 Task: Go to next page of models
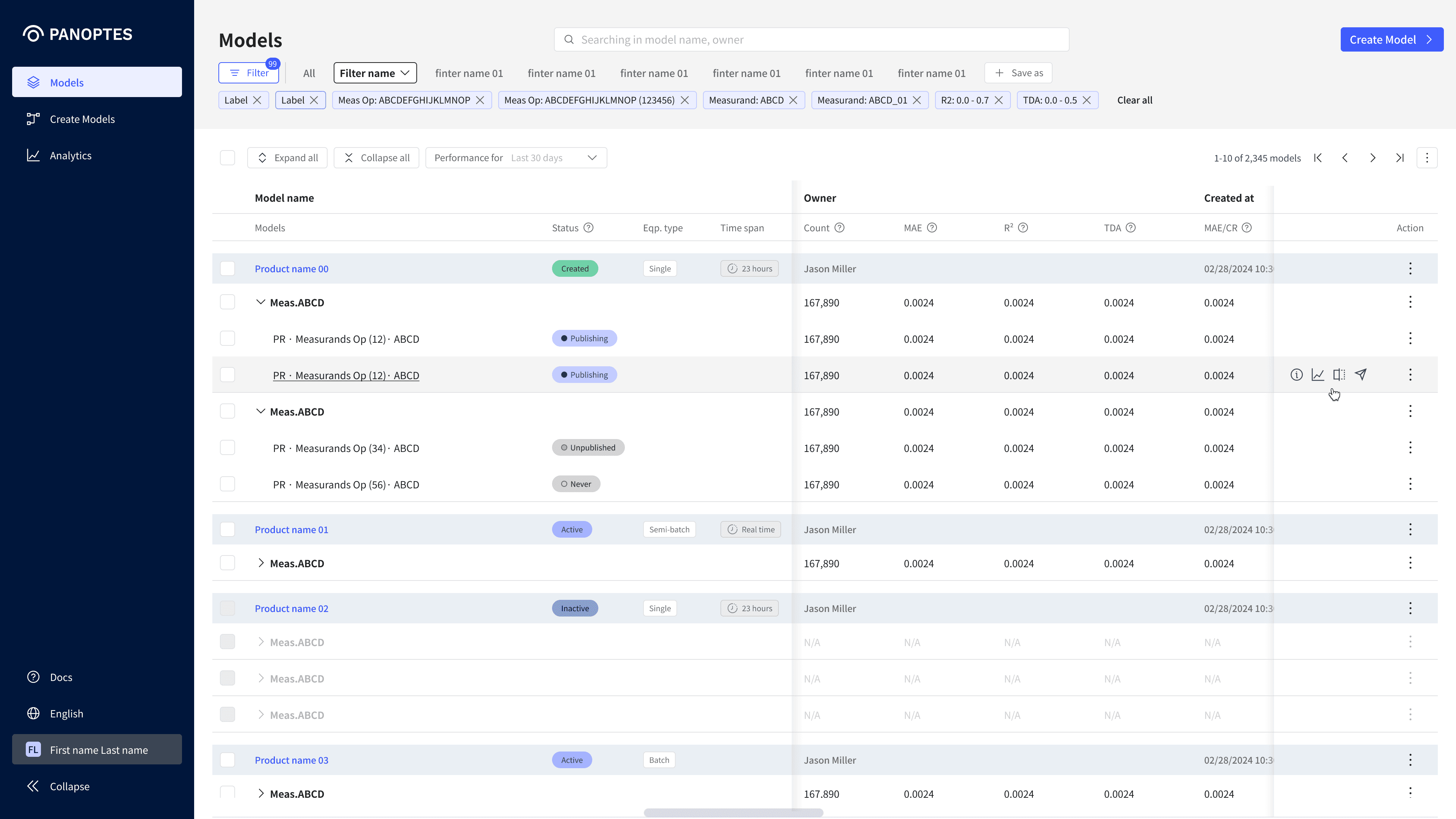1372,158
